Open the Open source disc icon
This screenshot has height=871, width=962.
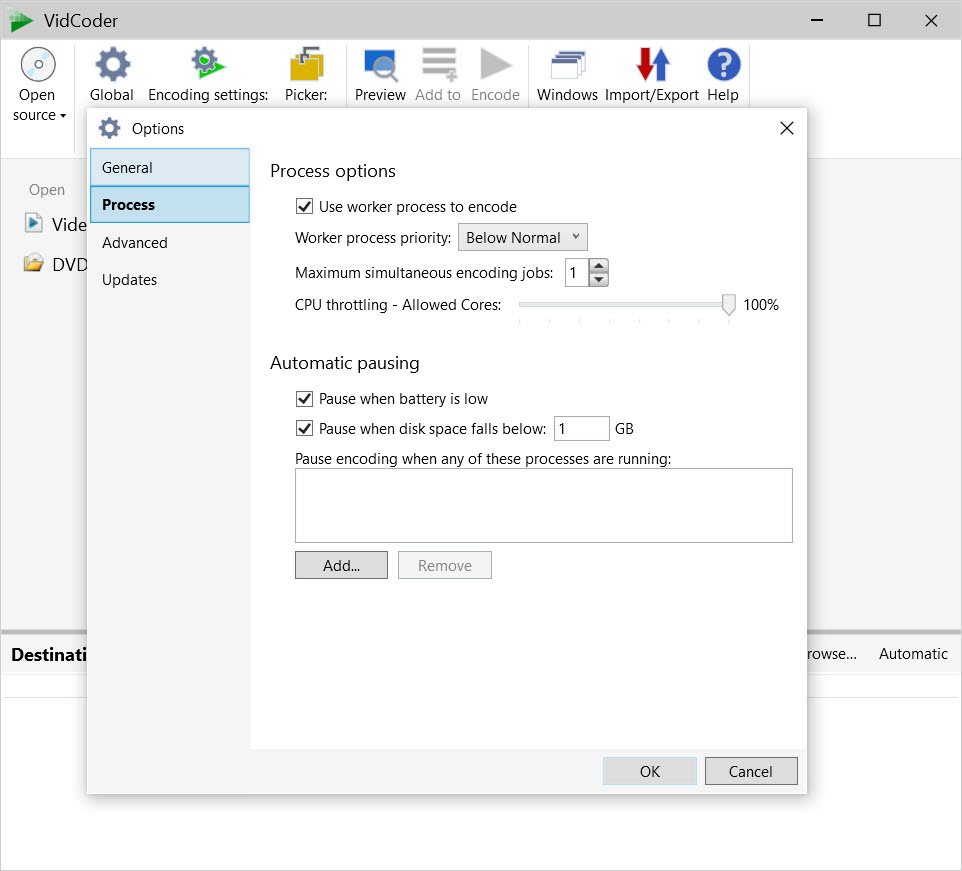(37, 64)
